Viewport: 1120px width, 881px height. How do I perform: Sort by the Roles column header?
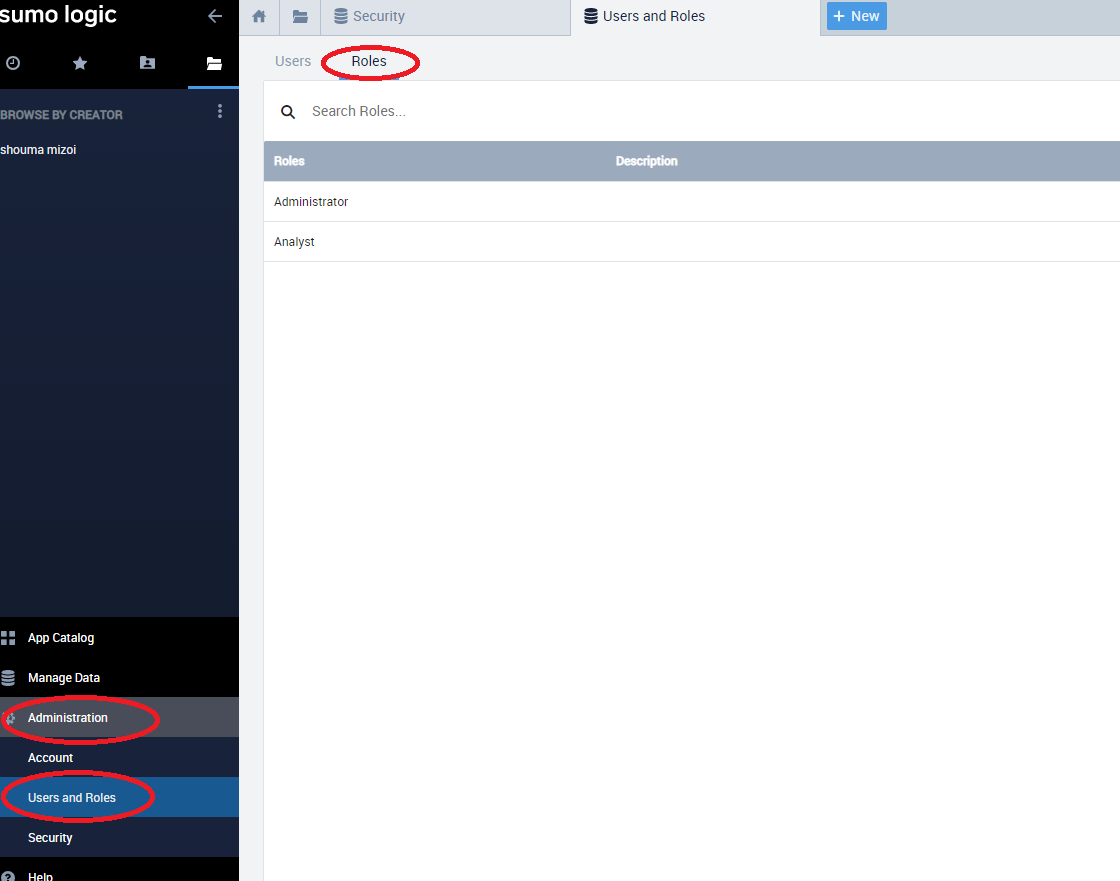[x=289, y=161]
